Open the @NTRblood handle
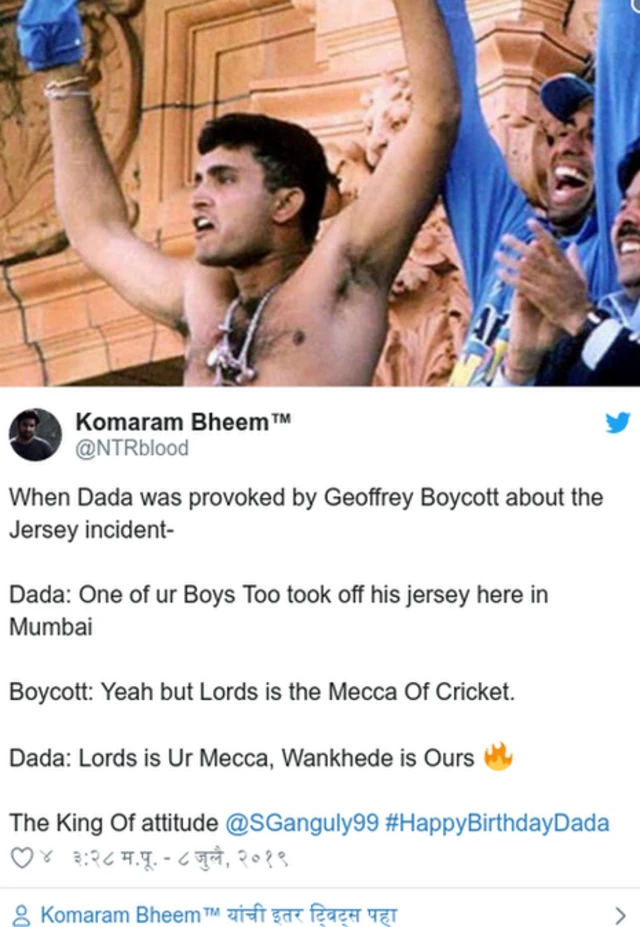 (x=132, y=448)
